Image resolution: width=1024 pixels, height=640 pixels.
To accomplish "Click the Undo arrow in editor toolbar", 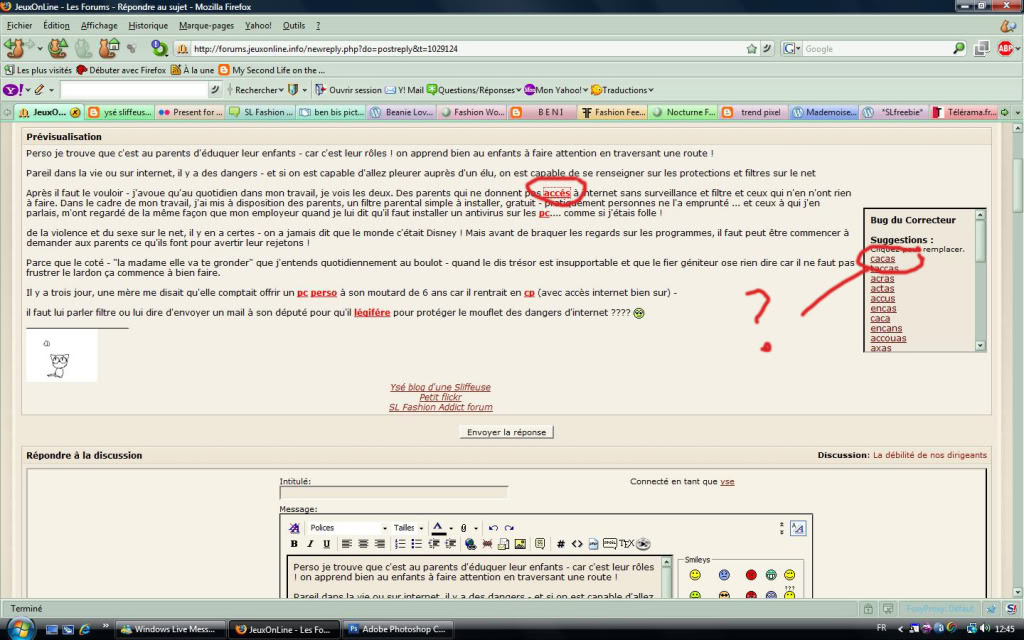I will (x=493, y=528).
